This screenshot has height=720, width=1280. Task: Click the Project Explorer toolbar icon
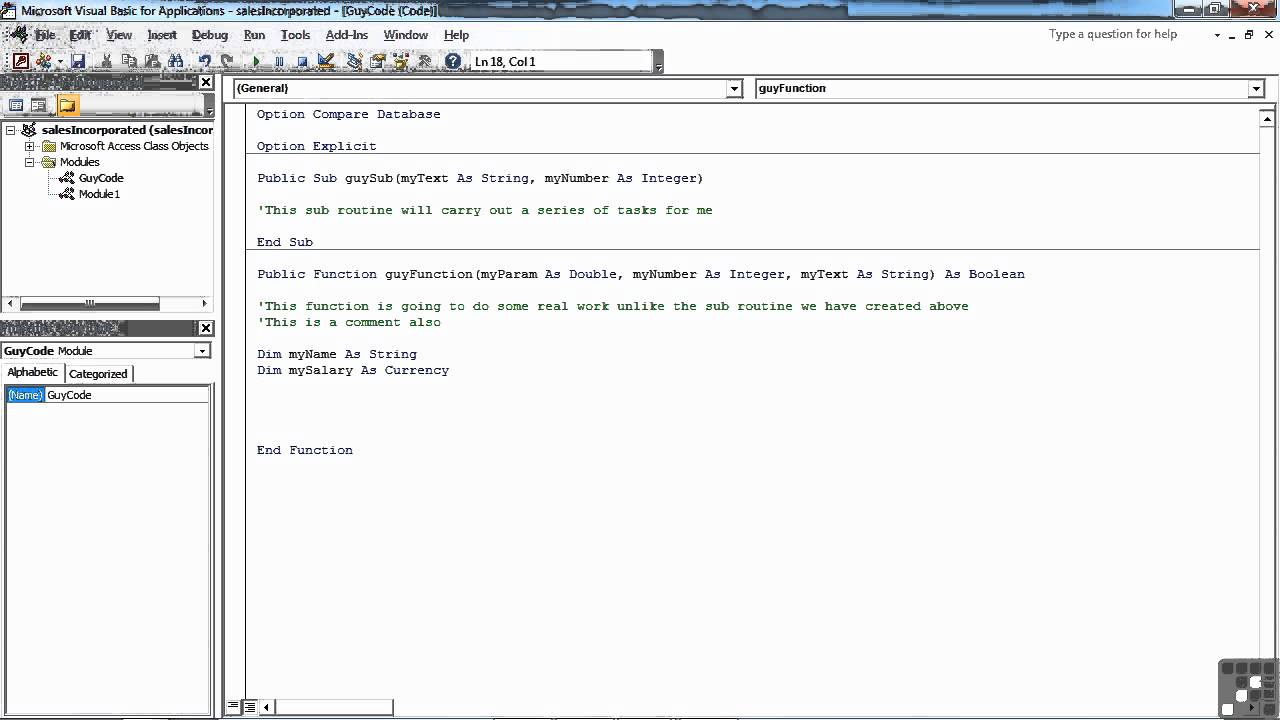[354, 61]
